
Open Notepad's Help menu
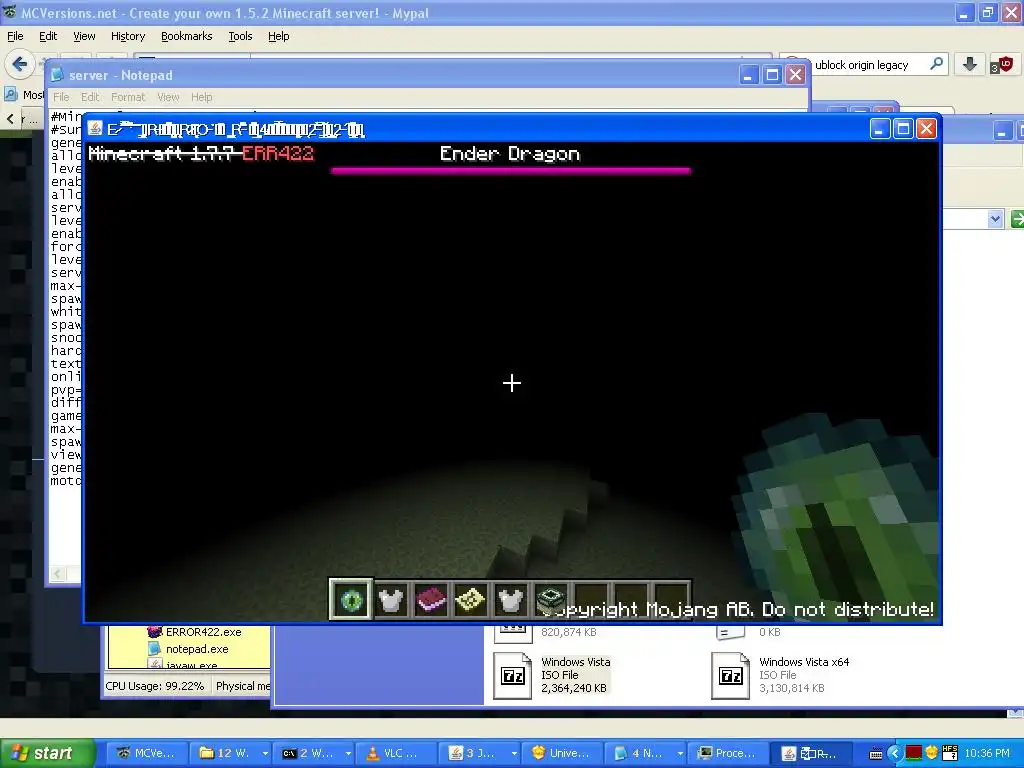click(202, 97)
